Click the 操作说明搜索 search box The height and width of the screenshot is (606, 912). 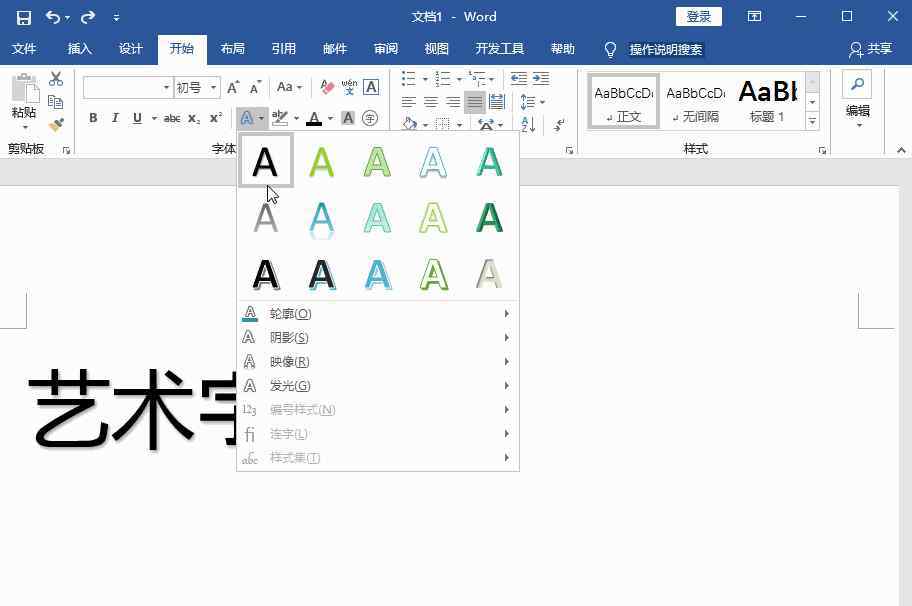click(665, 50)
